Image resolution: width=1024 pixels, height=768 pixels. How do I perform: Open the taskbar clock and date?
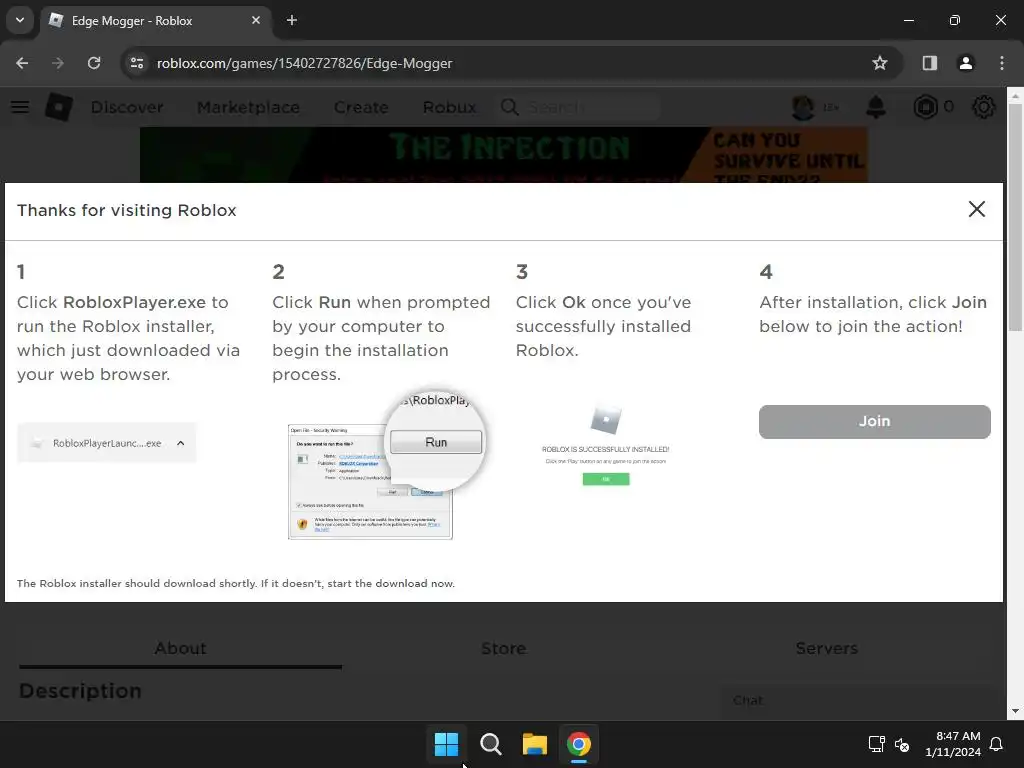tap(953, 744)
